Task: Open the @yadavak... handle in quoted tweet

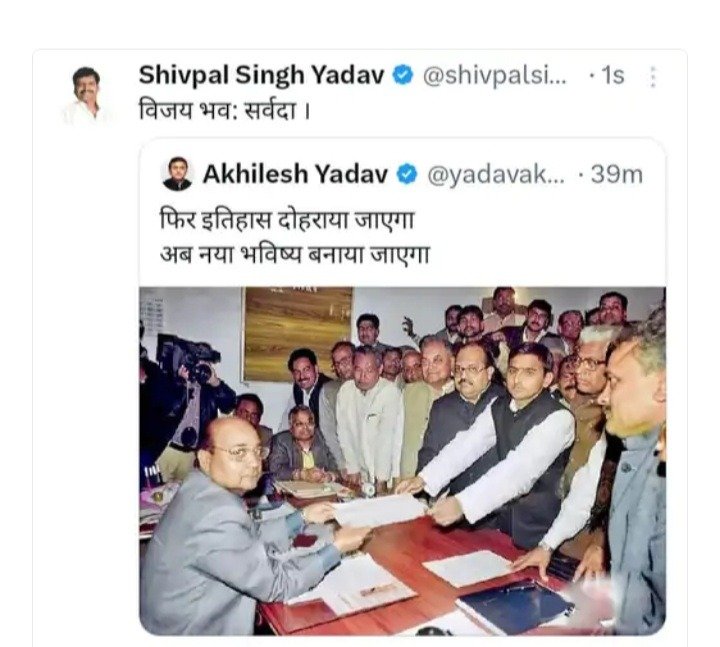Action: pyautogui.click(x=495, y=175)
